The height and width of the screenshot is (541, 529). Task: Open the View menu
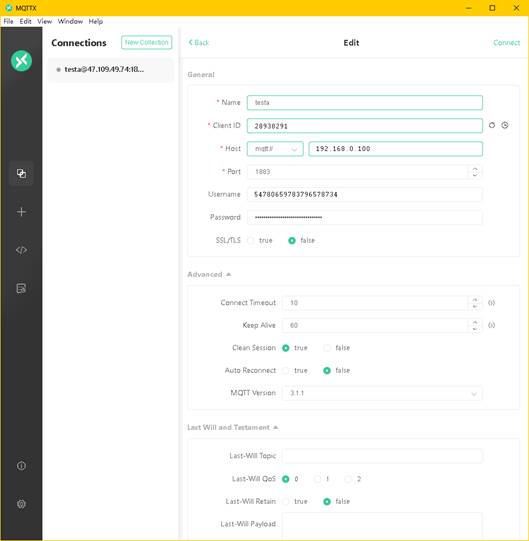(45, 21)
